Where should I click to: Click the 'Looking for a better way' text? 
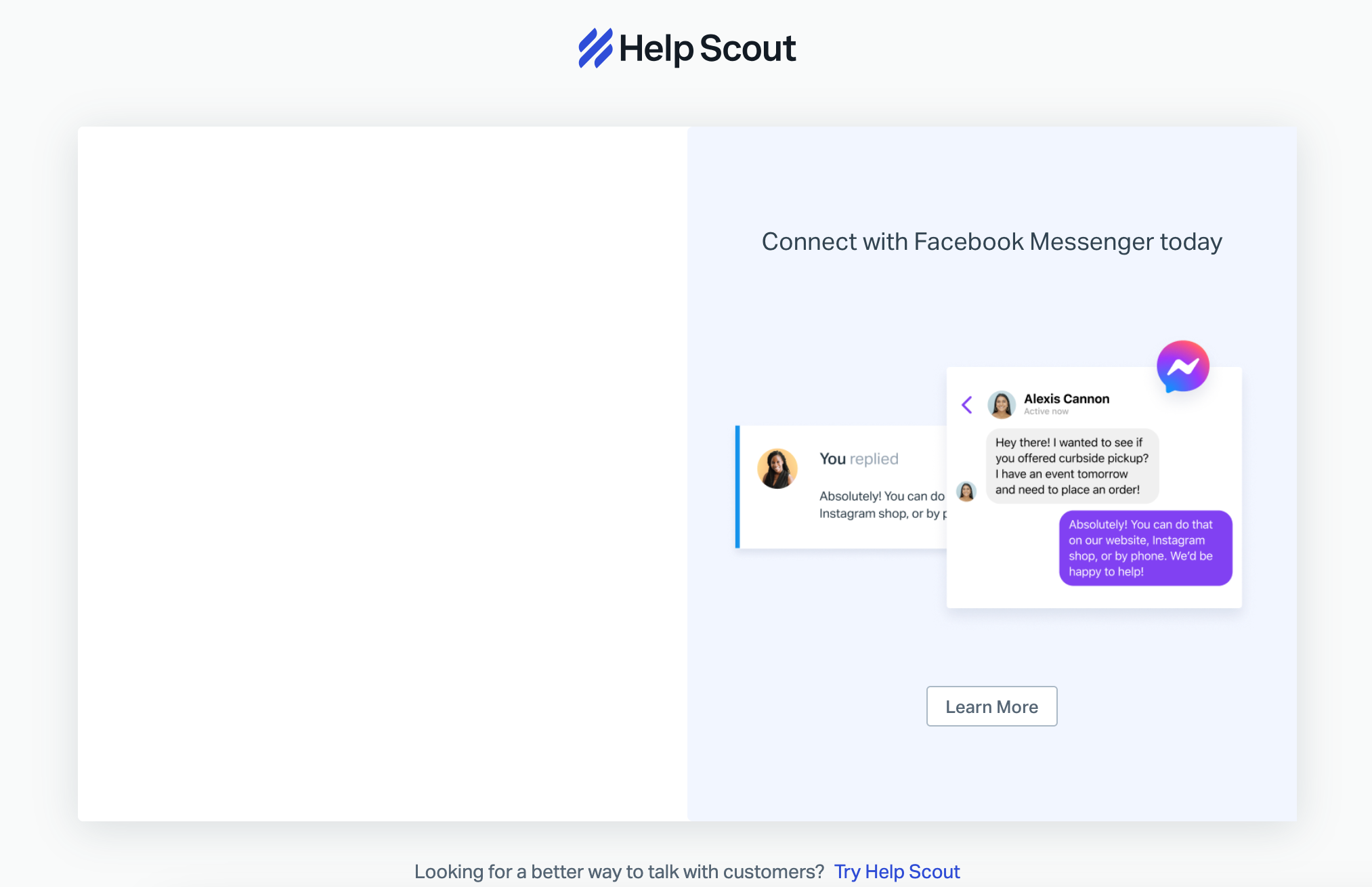[619, 871]
